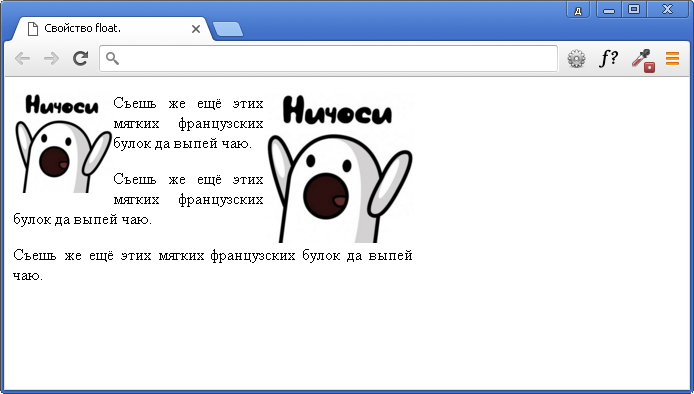
Task: Open the gear extension icon
Action: coord(576,58)
